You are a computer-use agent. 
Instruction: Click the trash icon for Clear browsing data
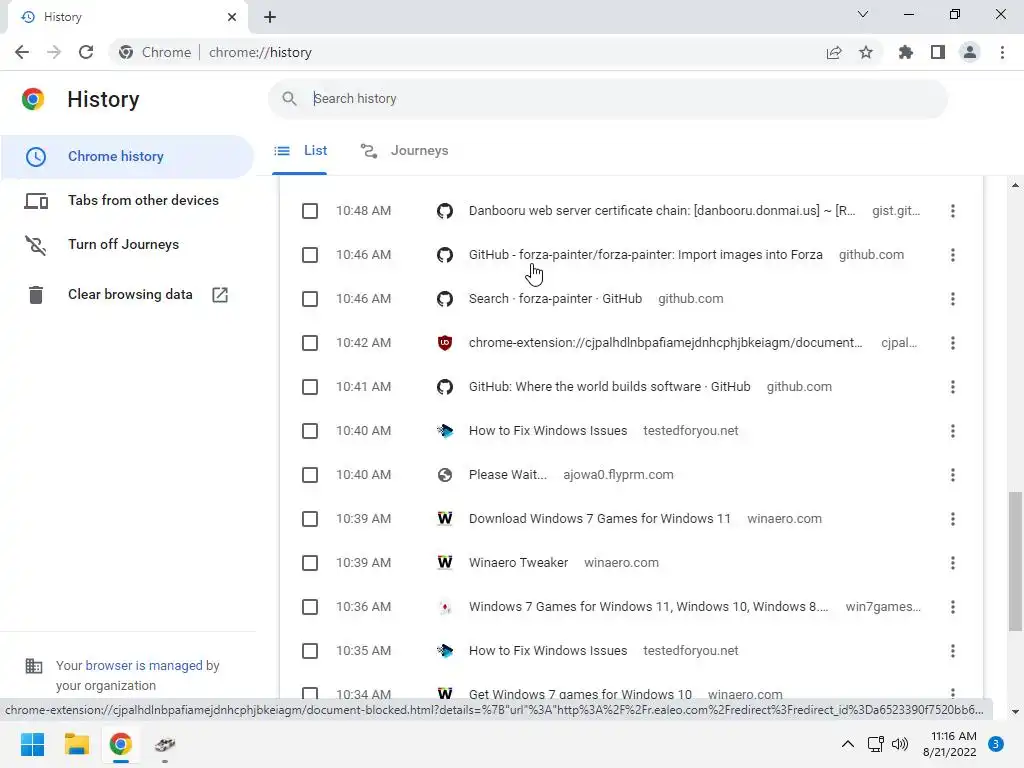[36, 295]
